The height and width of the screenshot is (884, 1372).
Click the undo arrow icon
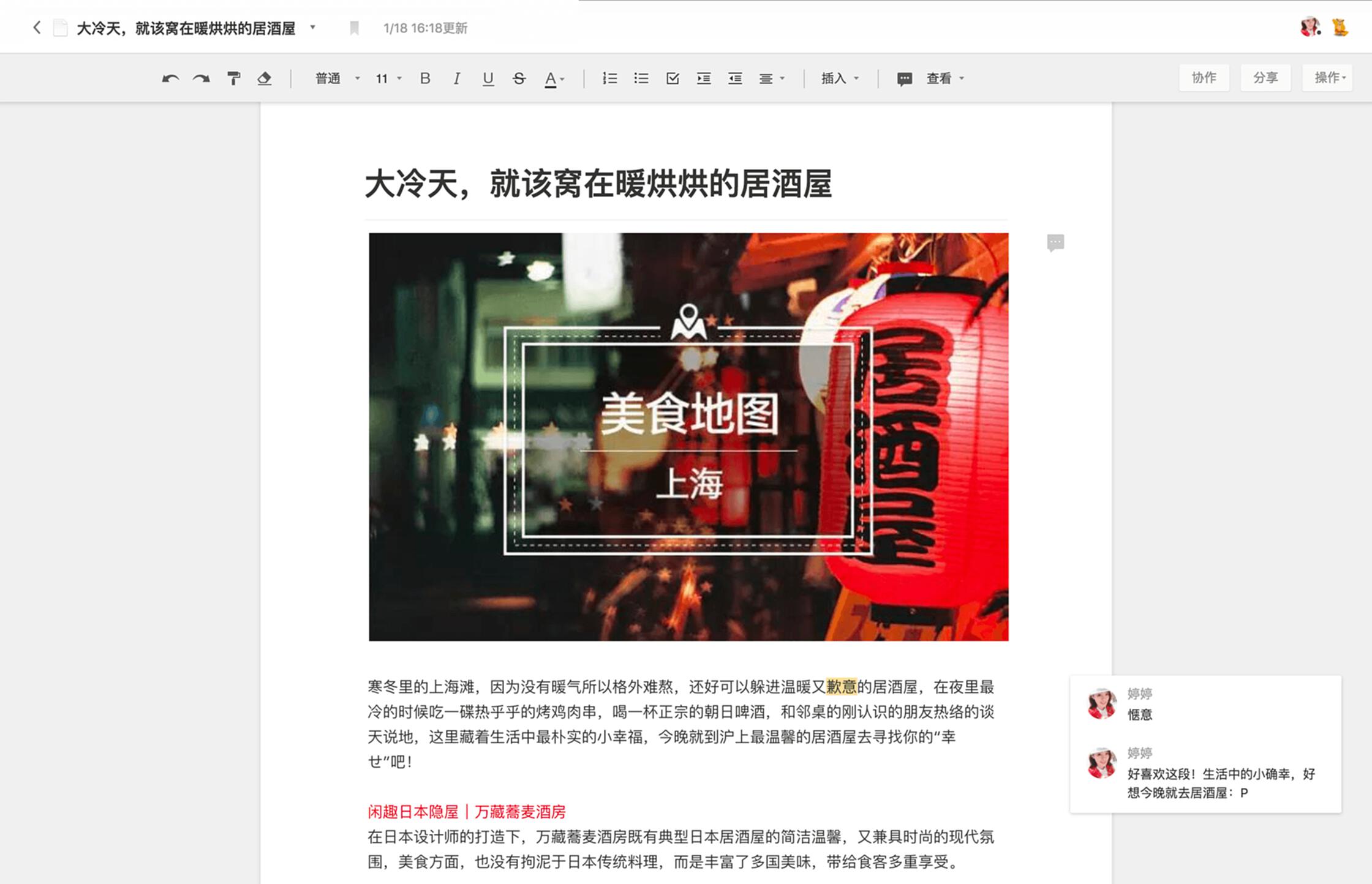(170, 78)
